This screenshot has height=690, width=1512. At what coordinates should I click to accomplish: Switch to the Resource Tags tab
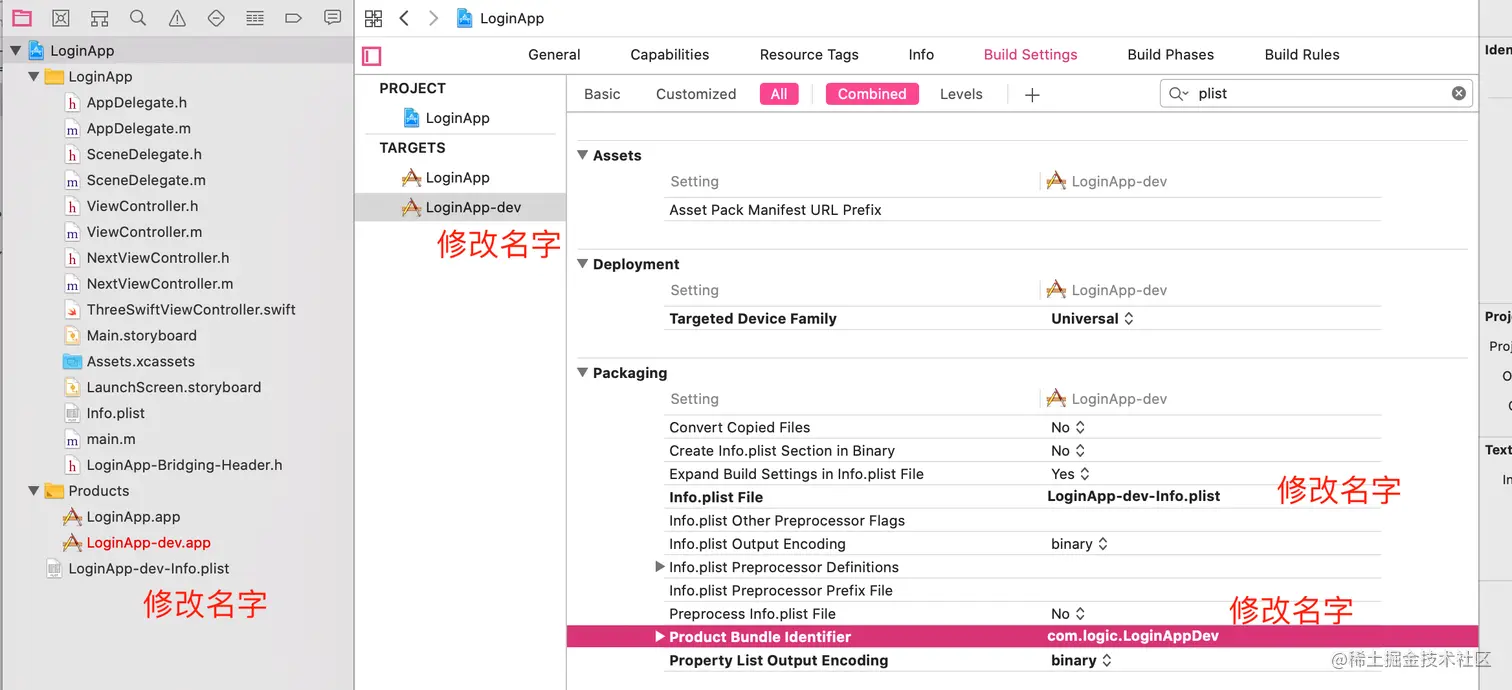pyautogui.click(x=809, y=54)
